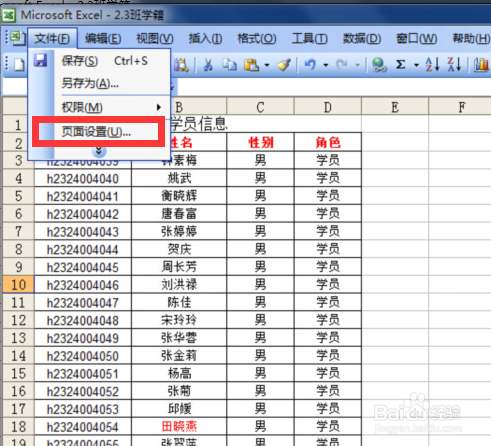Open the 数据(D) Data menu
Viewport: 491px width, 446px height.
362,39
